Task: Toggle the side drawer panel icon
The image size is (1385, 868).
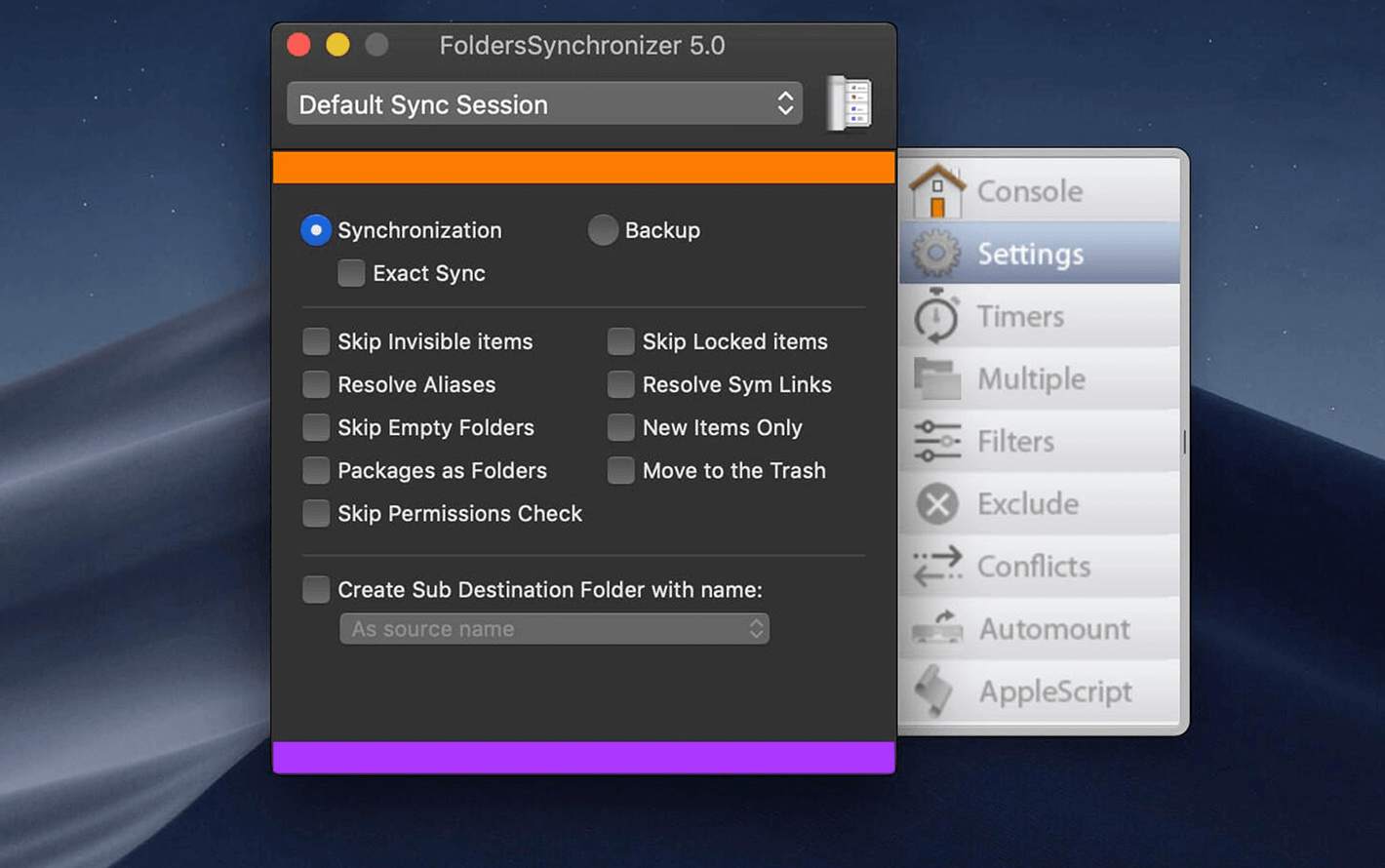Action: [850, 103]
